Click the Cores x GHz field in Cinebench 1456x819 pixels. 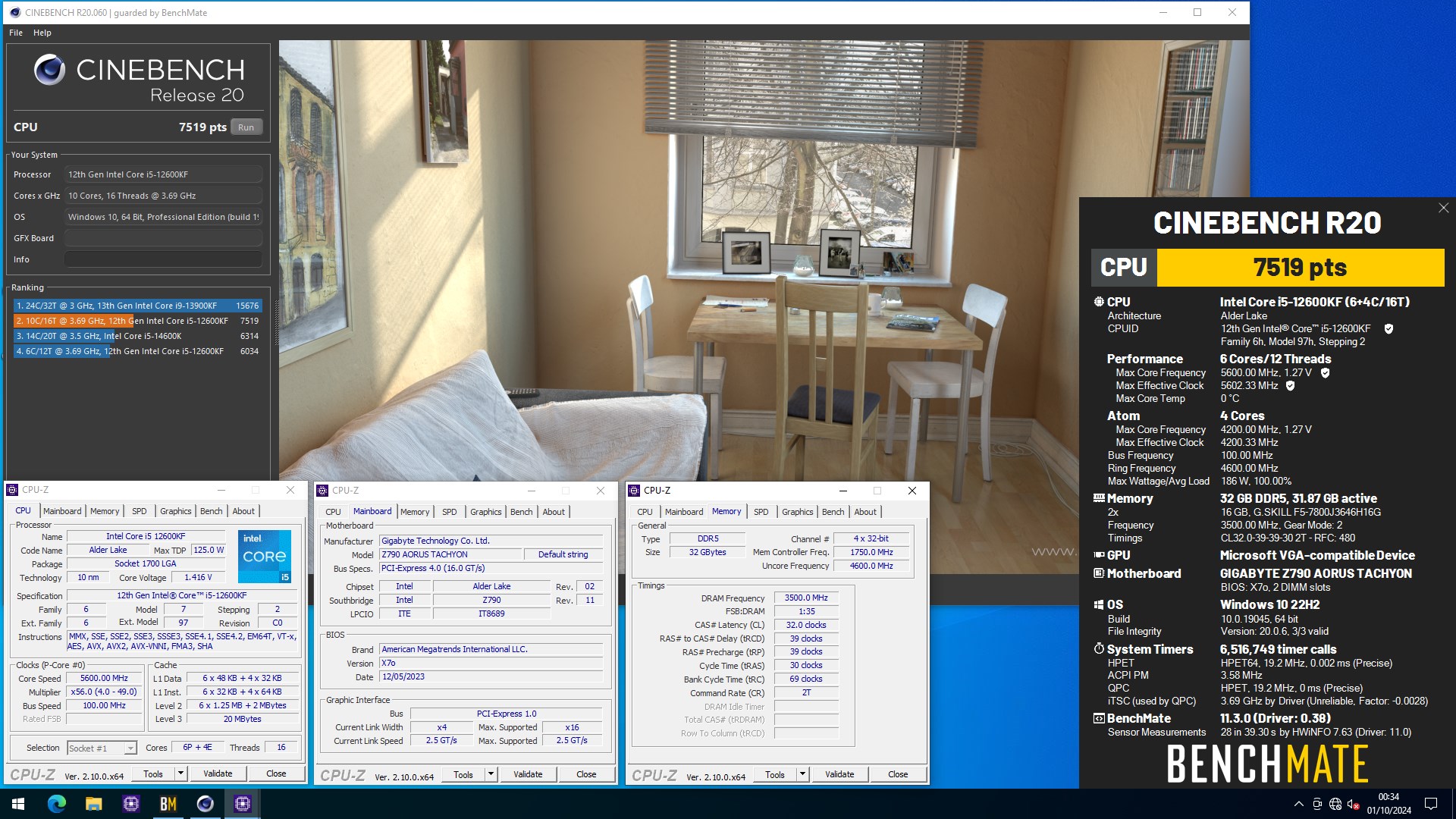(x=163, y=196)
